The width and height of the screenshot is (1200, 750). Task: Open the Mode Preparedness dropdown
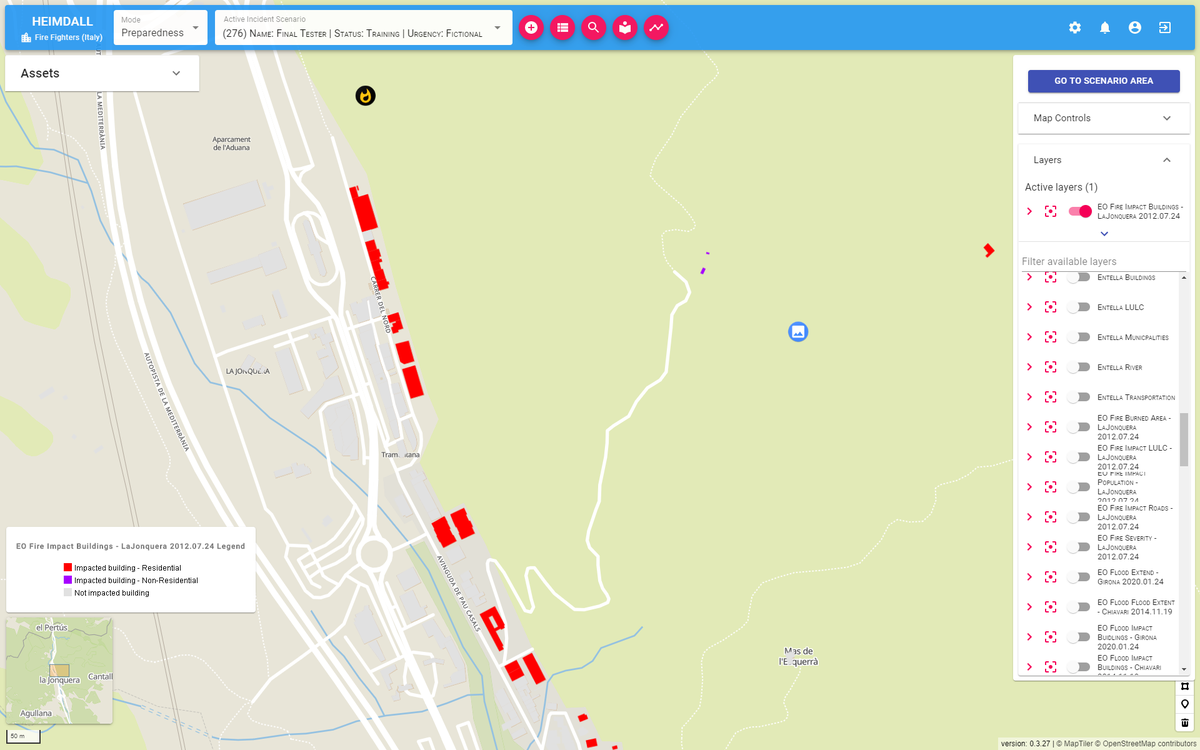[159, 28]
